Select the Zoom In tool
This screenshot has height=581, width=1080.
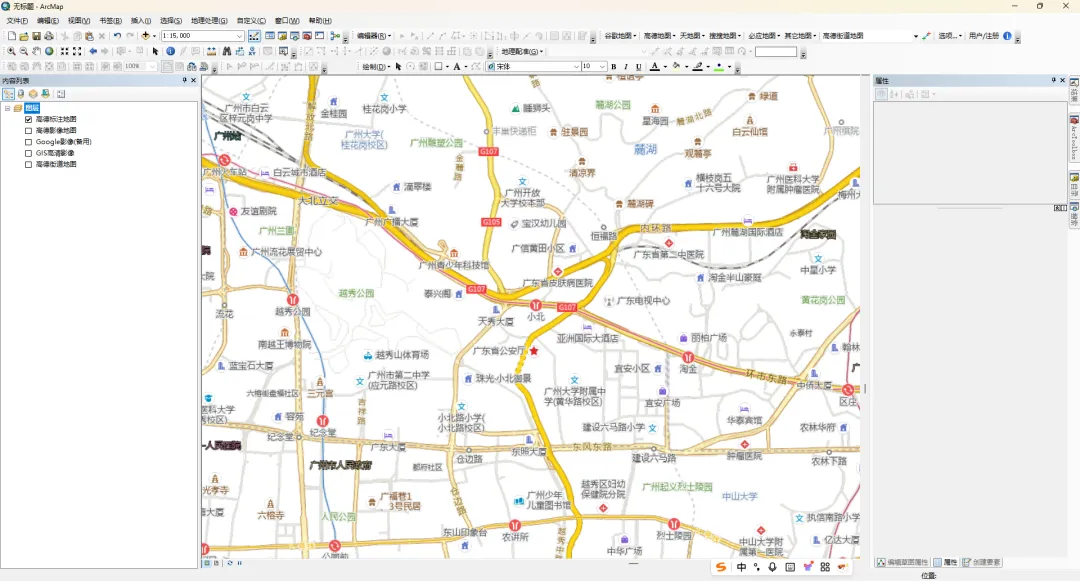[11, 51]
